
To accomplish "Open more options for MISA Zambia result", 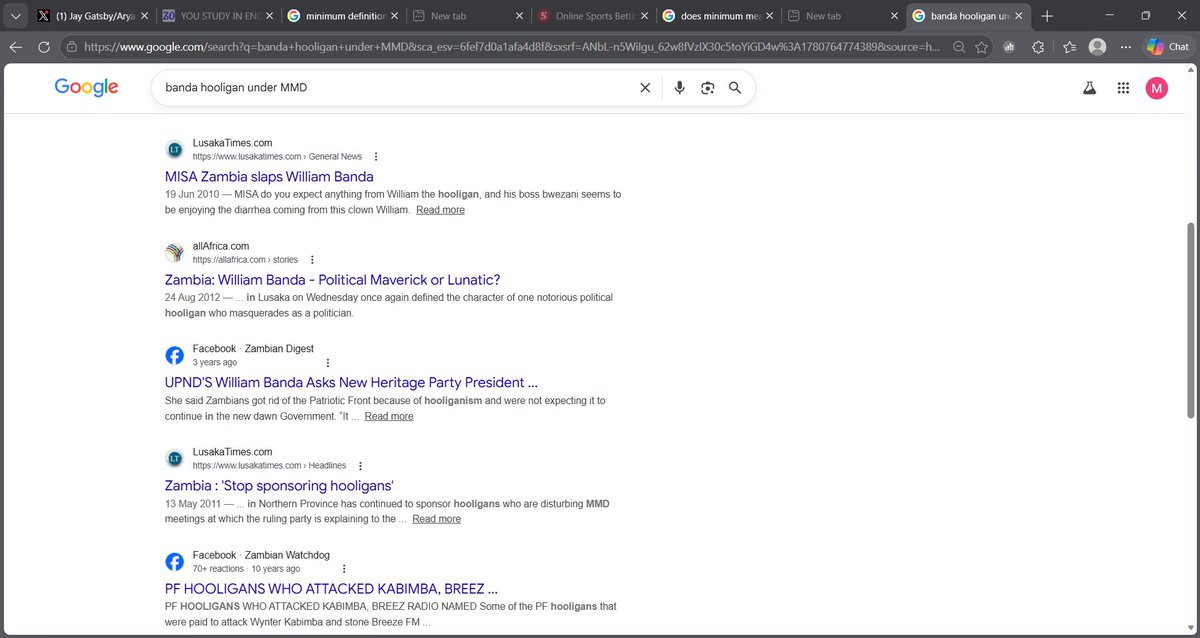I will [376, 157].
